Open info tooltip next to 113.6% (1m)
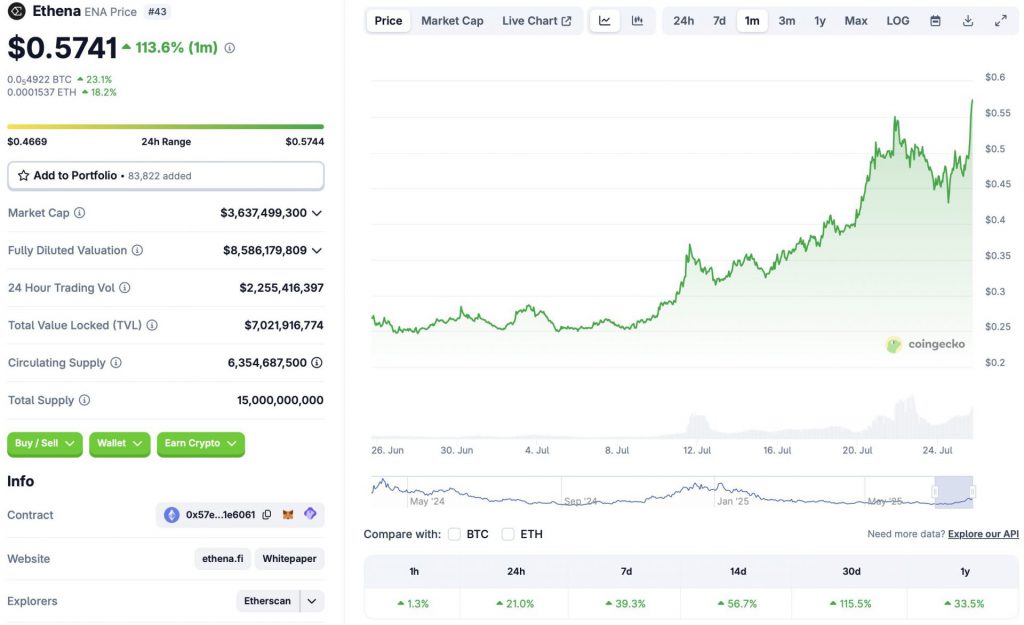The image size is (1024, 625). [230, 48]
